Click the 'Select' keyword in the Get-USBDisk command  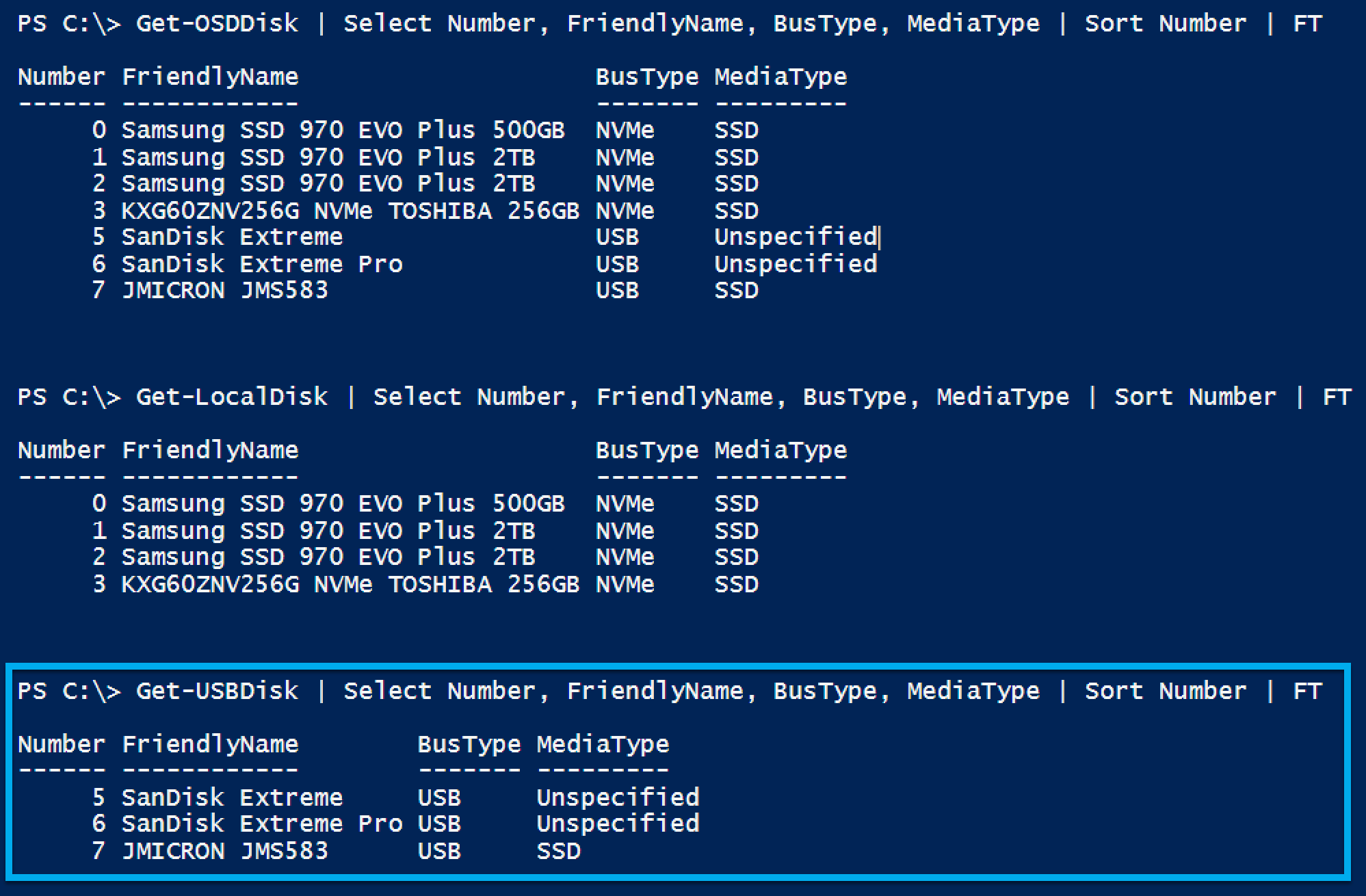(388, 691)
